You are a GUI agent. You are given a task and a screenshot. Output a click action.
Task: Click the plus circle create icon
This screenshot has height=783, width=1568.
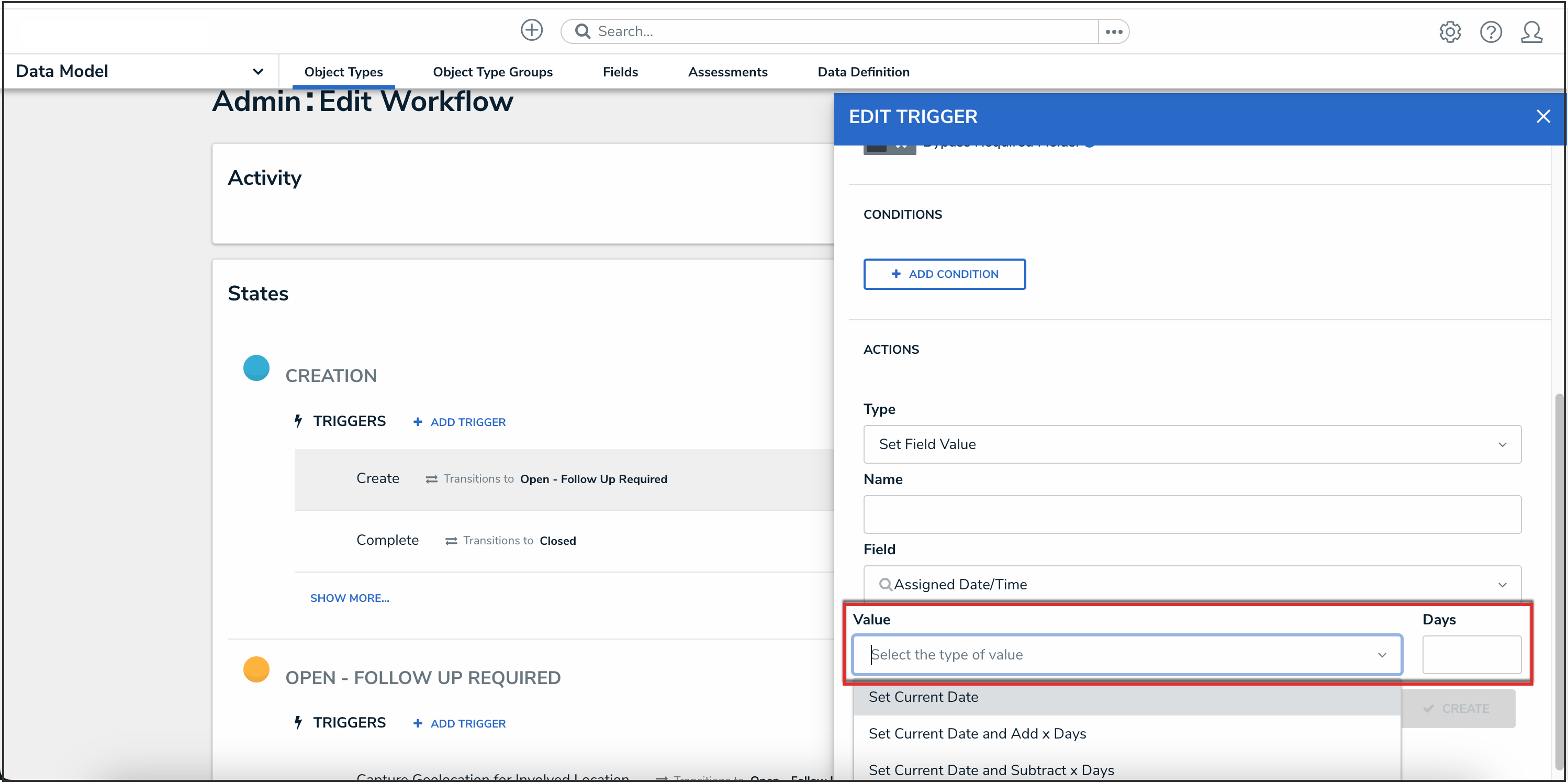[x=531, y=30]
